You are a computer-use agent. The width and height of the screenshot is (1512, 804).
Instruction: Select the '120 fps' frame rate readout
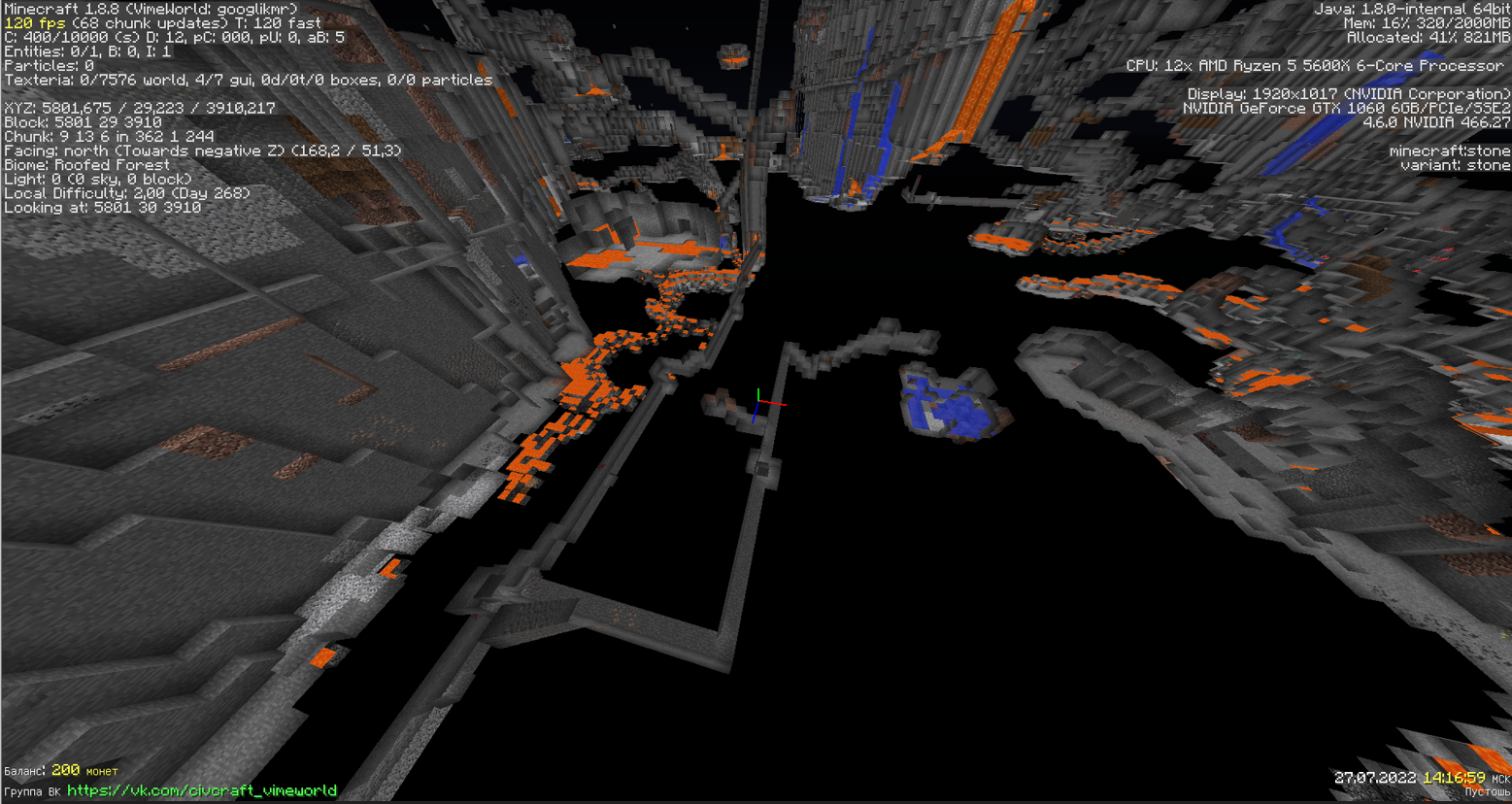[35, 23]
